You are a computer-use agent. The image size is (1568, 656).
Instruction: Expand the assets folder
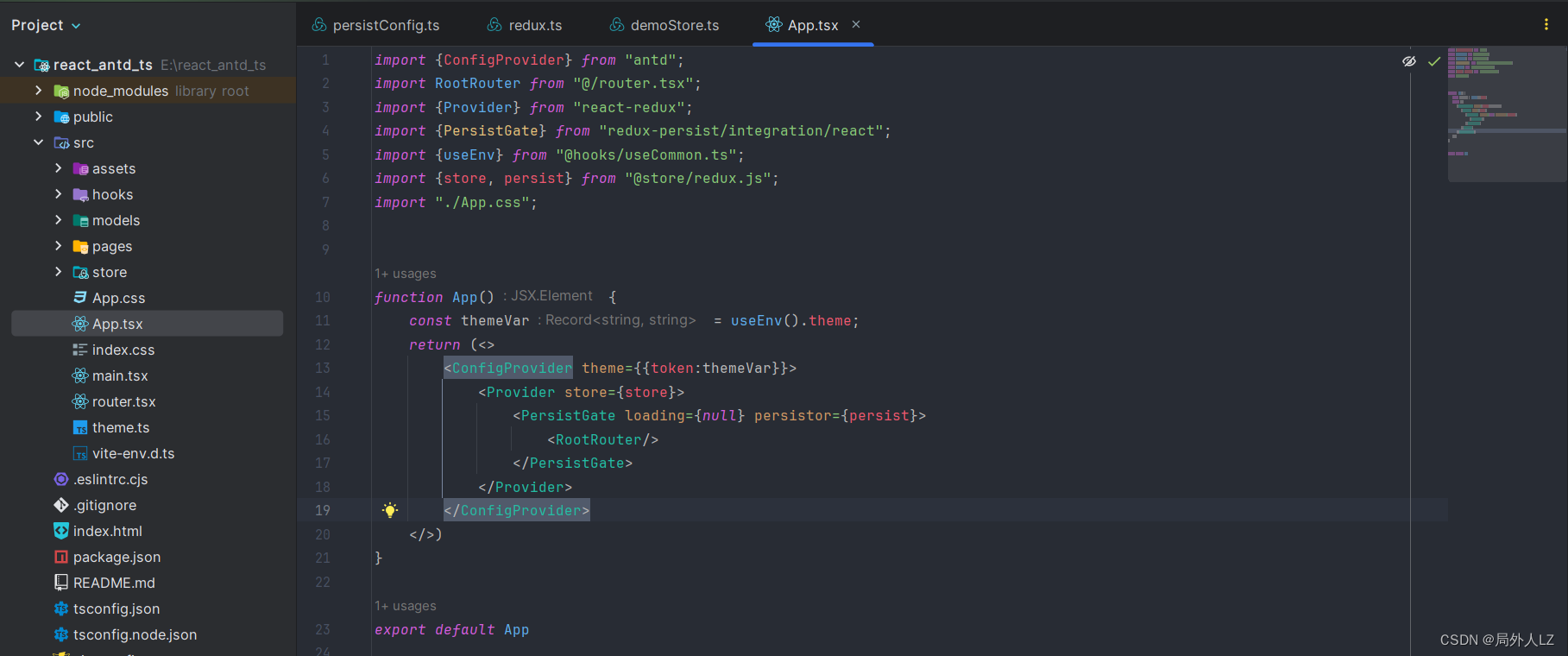coord(58,168)
